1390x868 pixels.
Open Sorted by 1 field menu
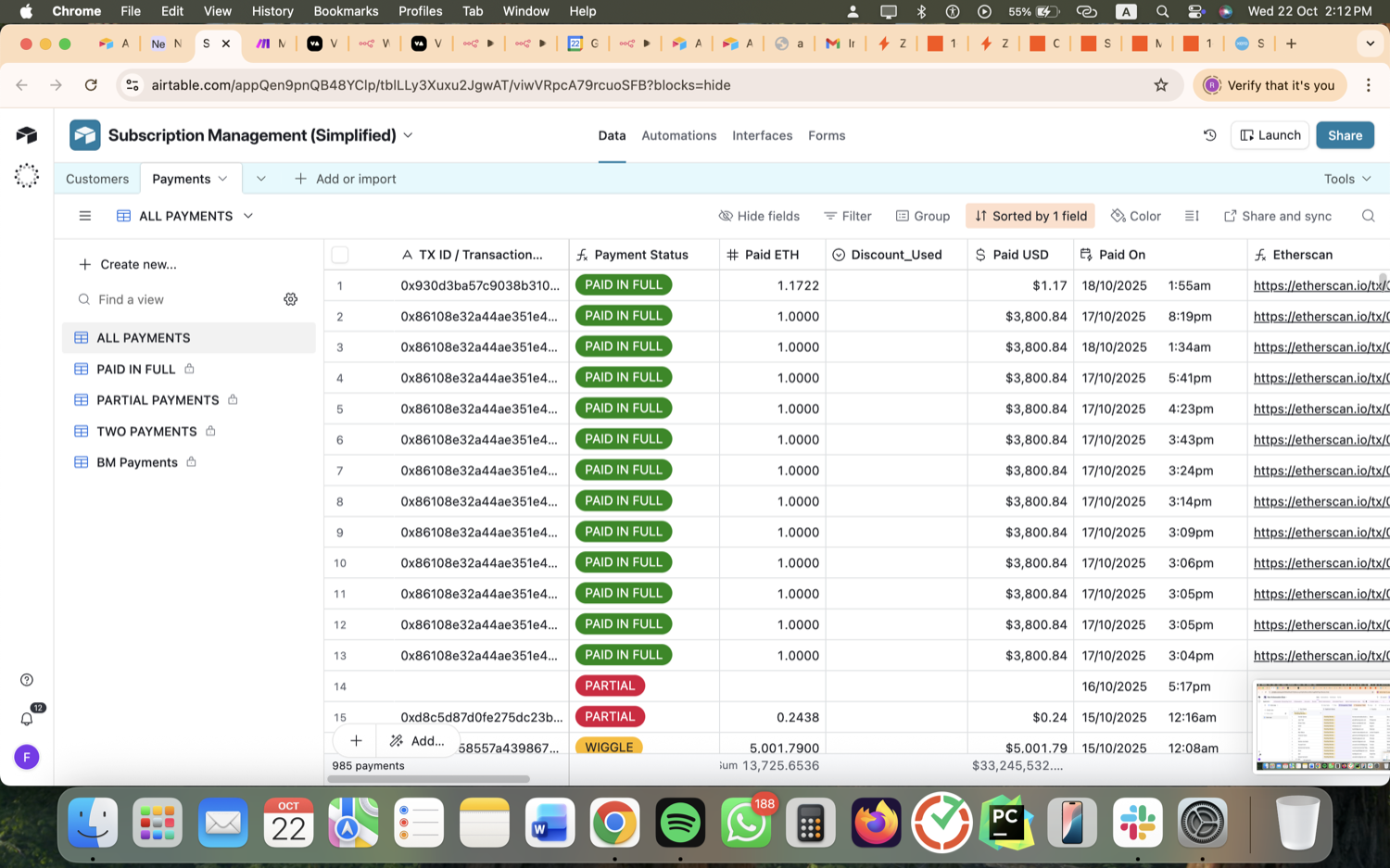[1030, 216]
